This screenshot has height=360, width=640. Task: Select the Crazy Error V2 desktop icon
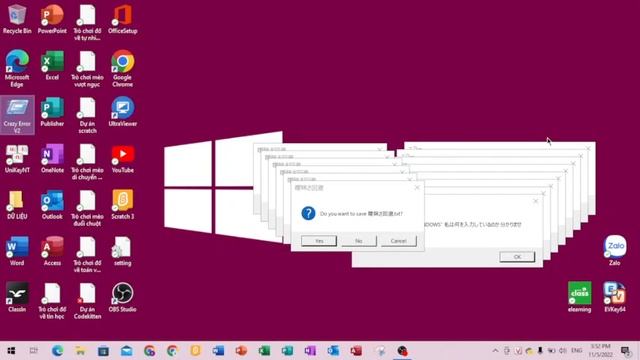(x=17, y=115)
